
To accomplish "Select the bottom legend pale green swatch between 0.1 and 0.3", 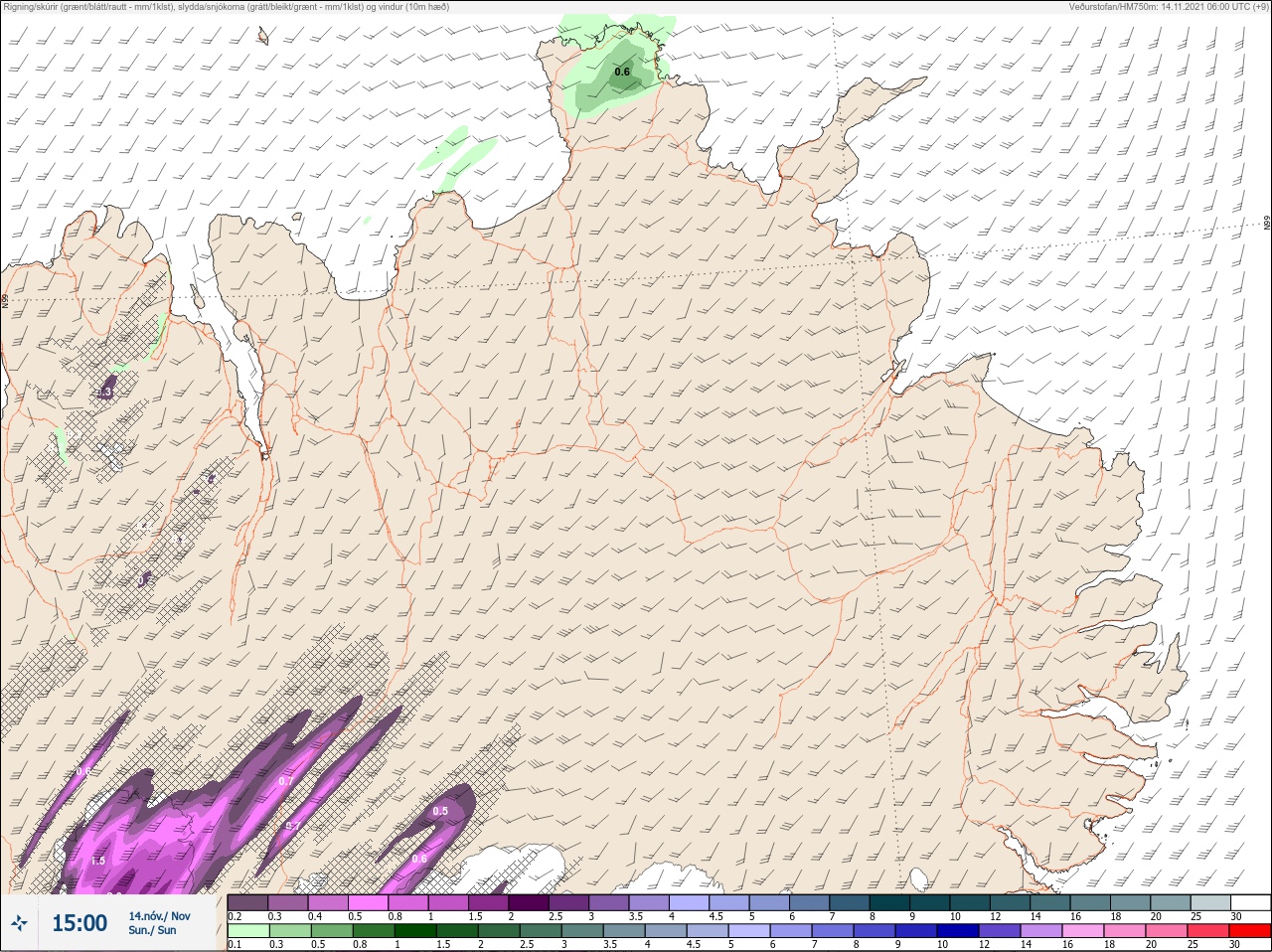I will pos(247,931).
